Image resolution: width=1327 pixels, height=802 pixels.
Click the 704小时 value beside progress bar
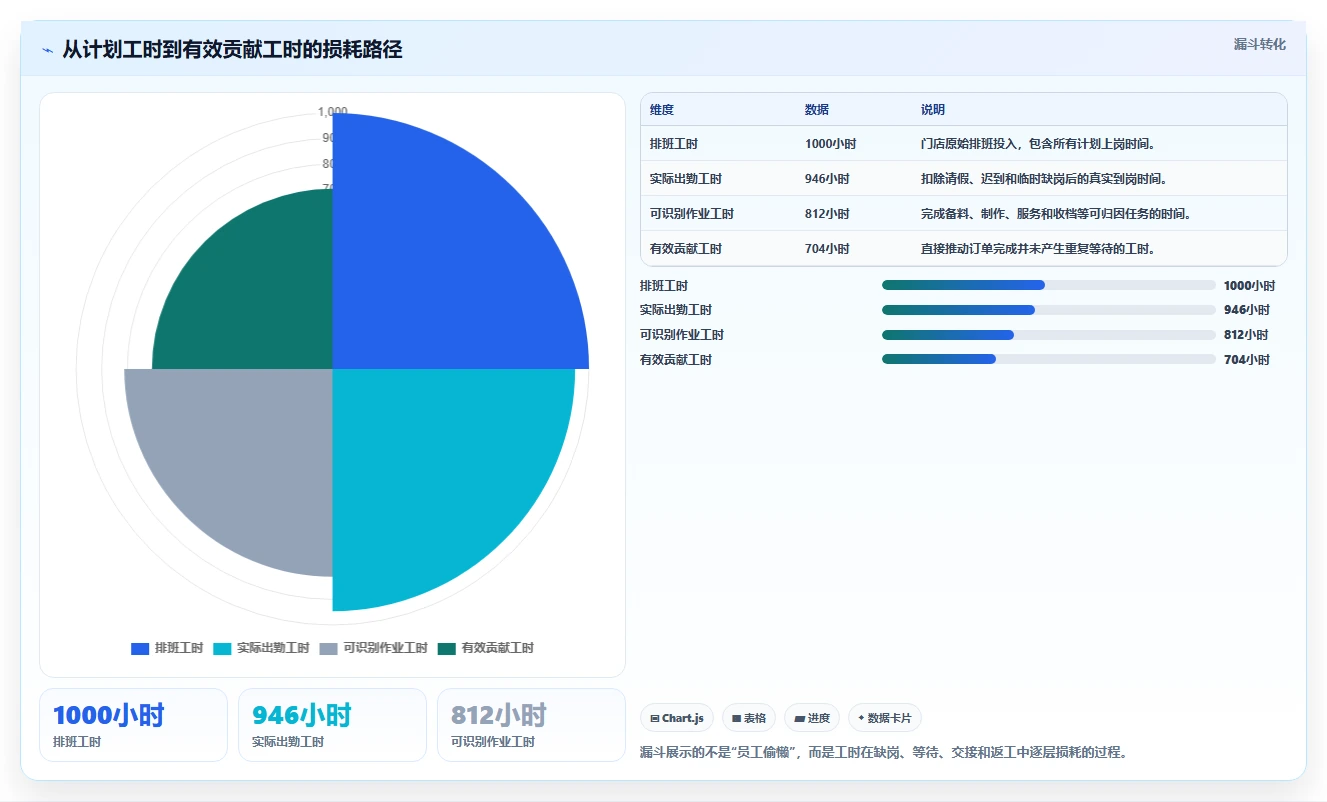(x=1246, y=360)
